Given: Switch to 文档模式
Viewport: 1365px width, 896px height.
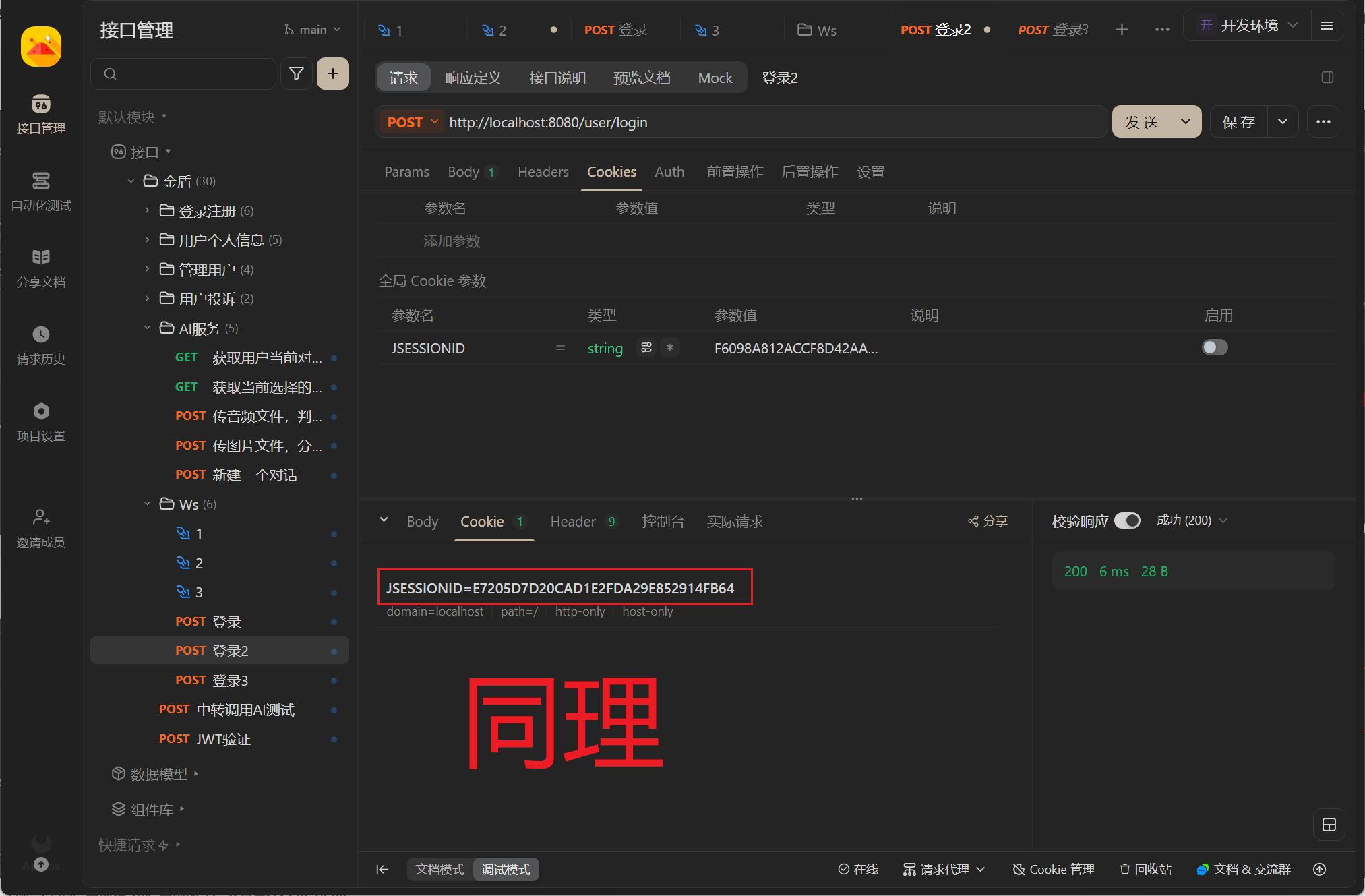Looking at the screenshot, I should point(439,869).
